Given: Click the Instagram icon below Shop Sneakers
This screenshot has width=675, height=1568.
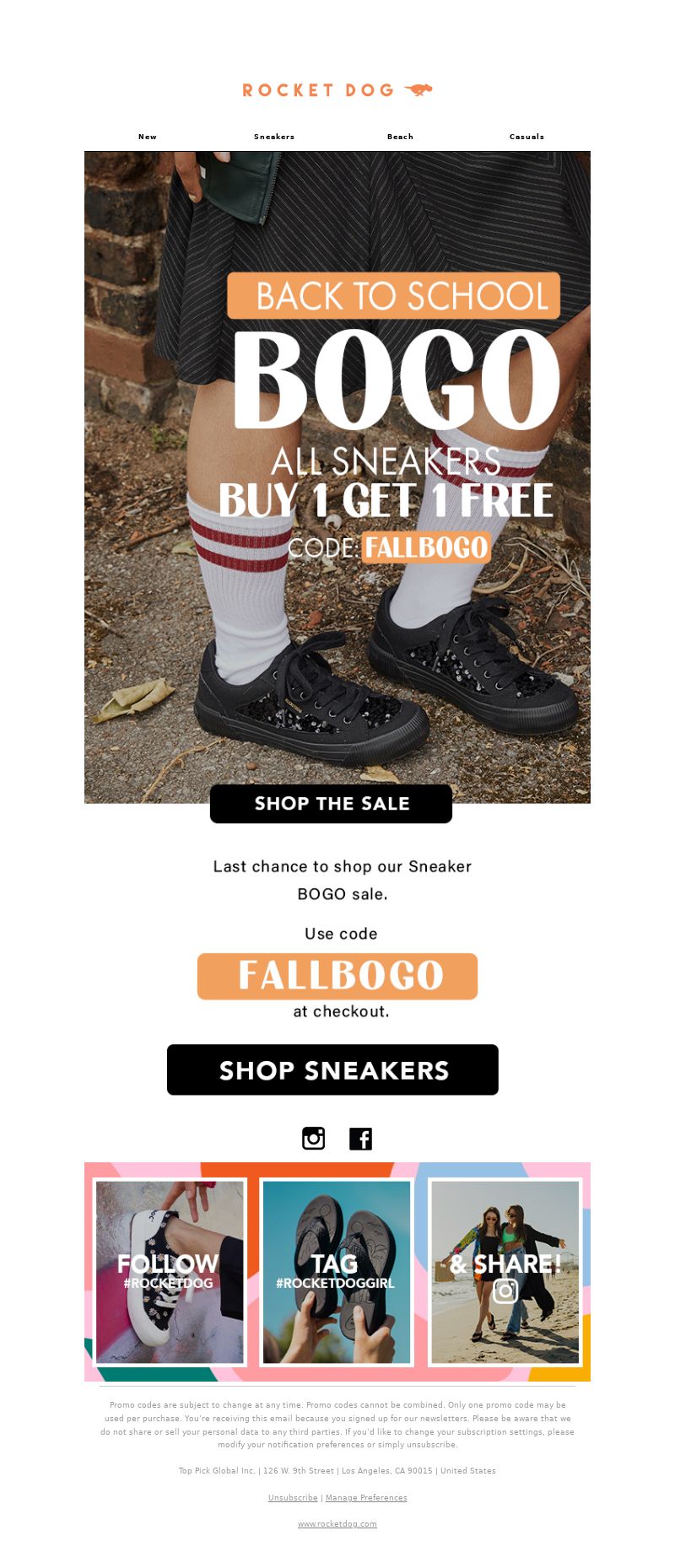Looking at the screenshot, I should (x=313, y=1138).
